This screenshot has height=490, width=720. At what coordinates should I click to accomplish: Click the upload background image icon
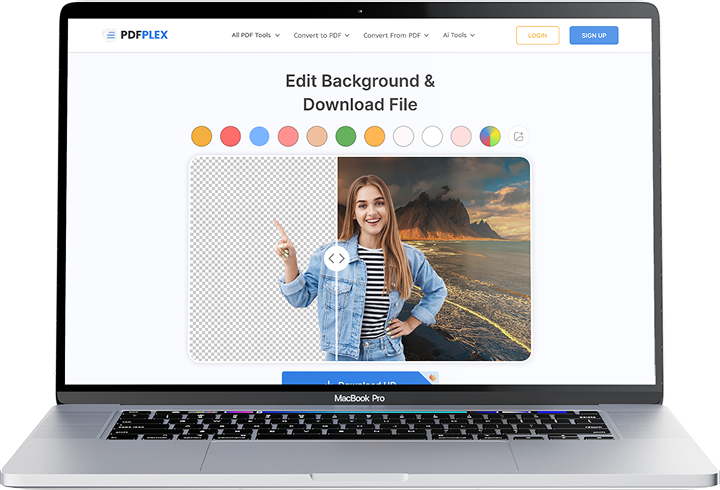pyautogui.click(x=518, y=136)
